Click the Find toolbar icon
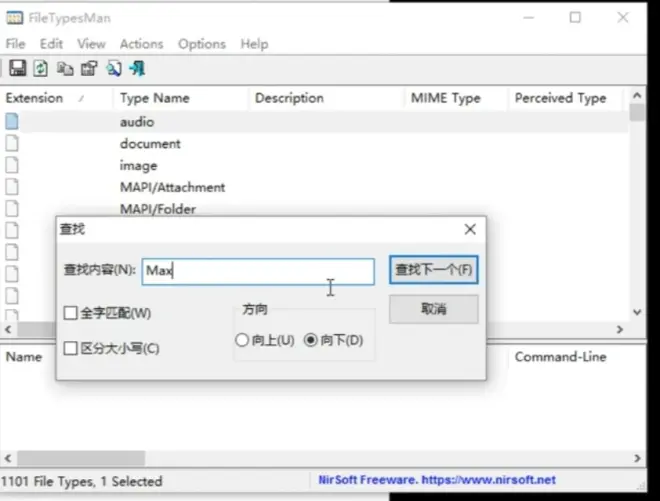The height and width of the screenshot is (501, 660). point(113,69)
